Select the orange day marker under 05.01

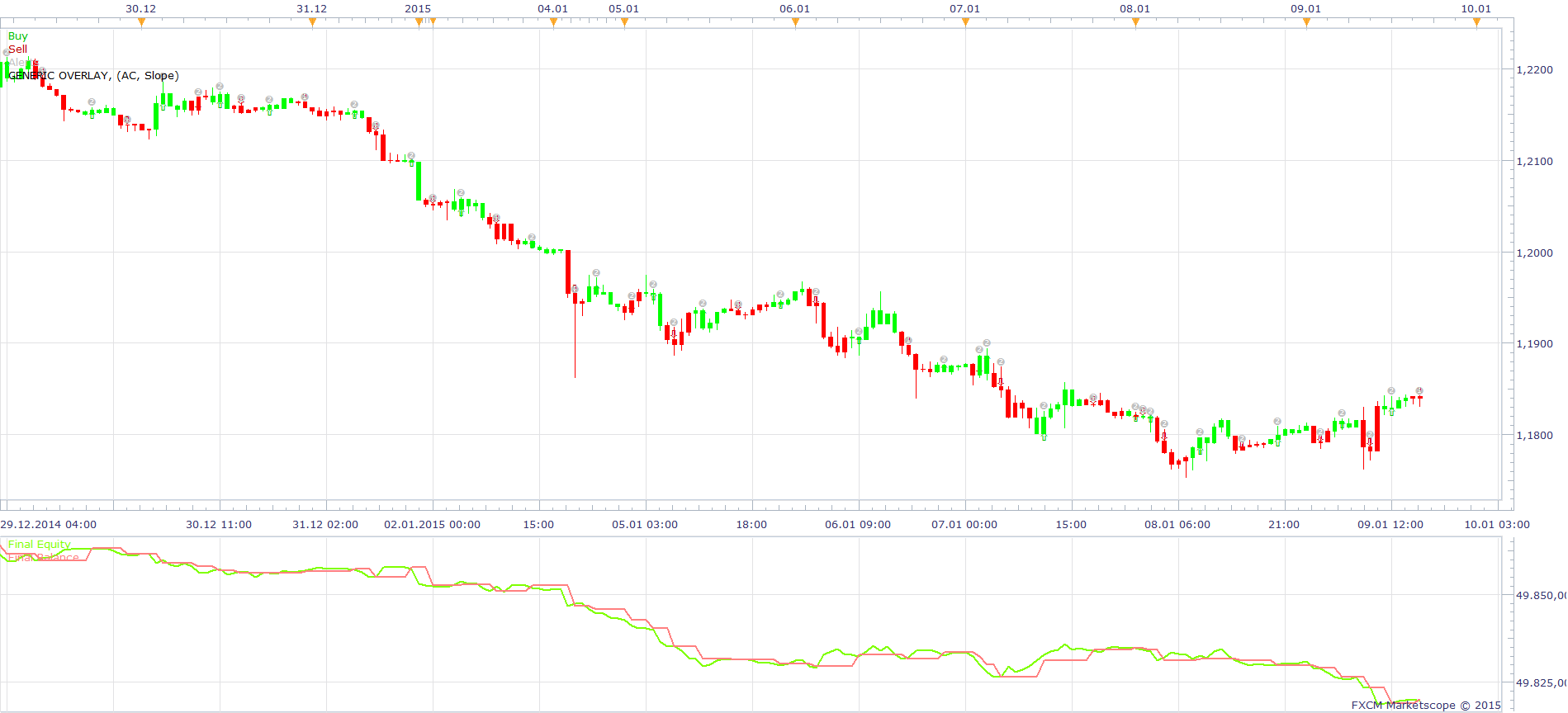[624, 22]
